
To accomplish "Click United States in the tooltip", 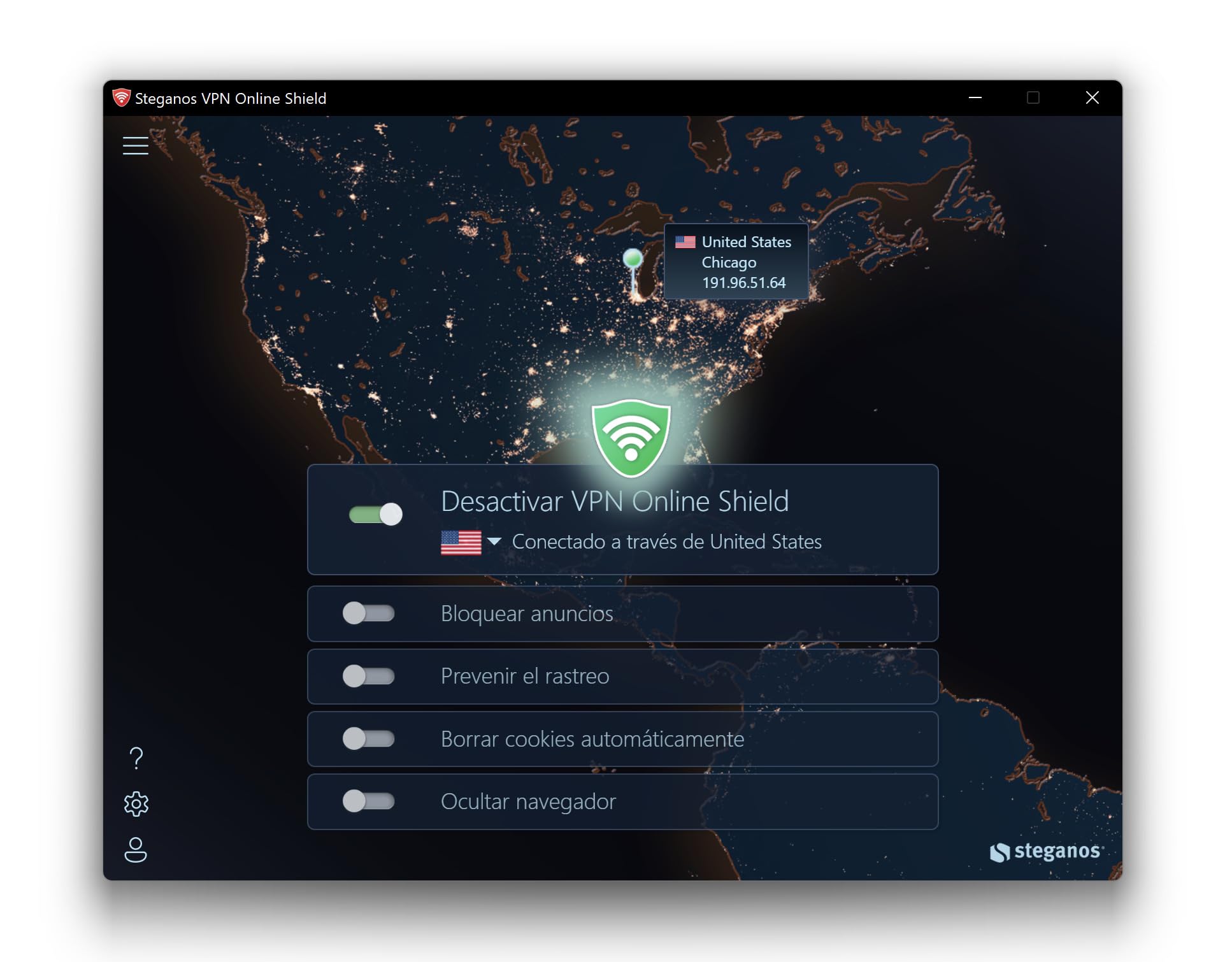I will click(746, 242).
